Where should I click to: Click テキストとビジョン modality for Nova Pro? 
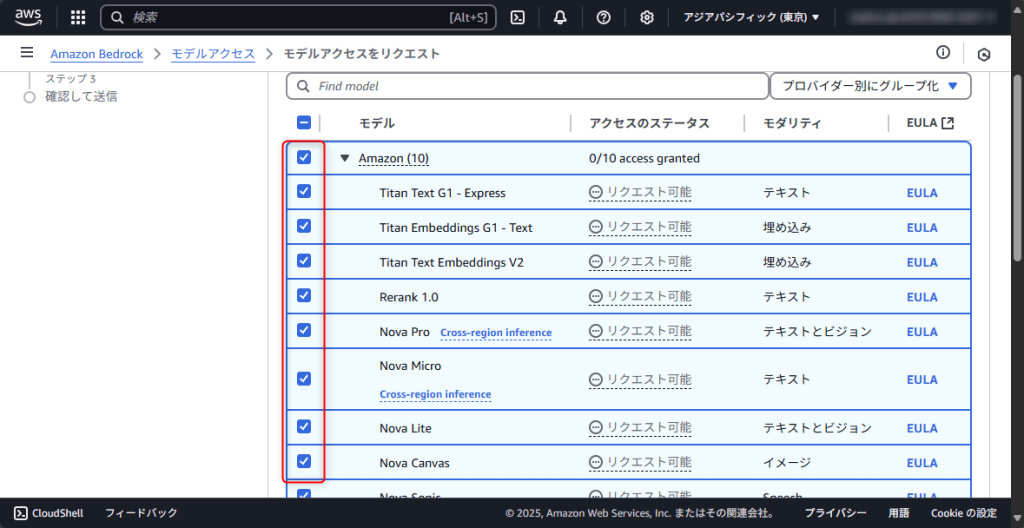[818, 331]
